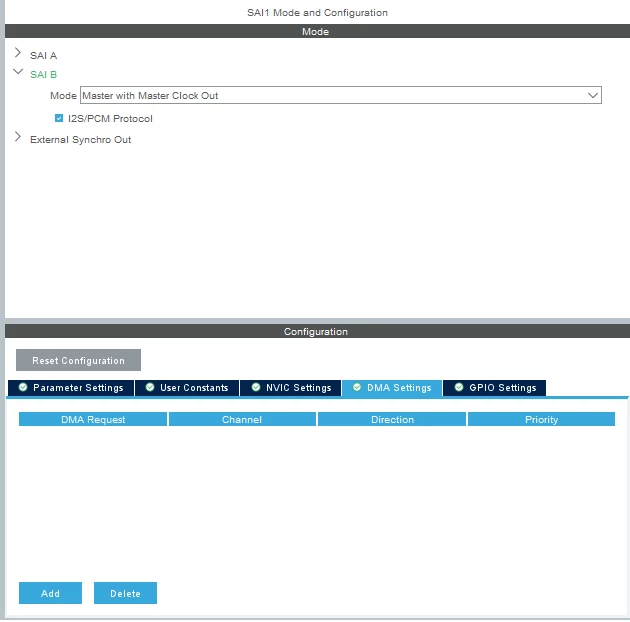Screen dimensions: 630x622
Task: Expand the SAI A section
Action: coord(18,53)
